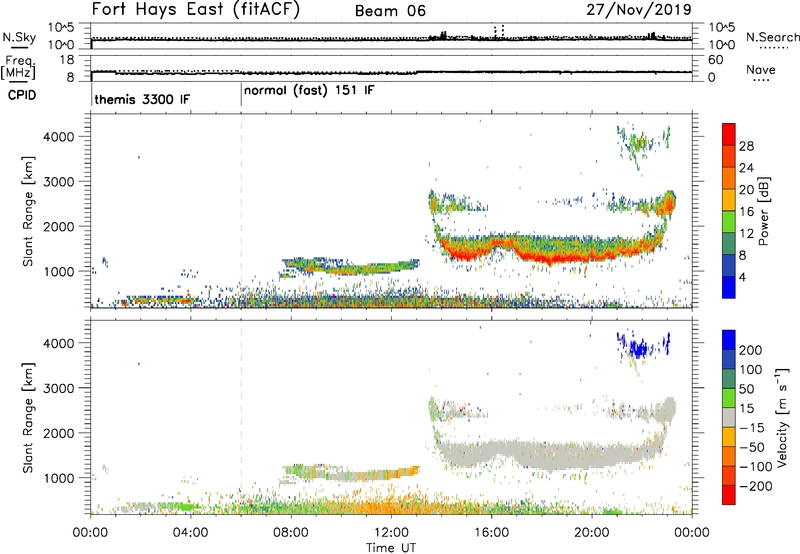
Task: Click the date '27/Nov/2019'
Action: (x=639, y=9)
